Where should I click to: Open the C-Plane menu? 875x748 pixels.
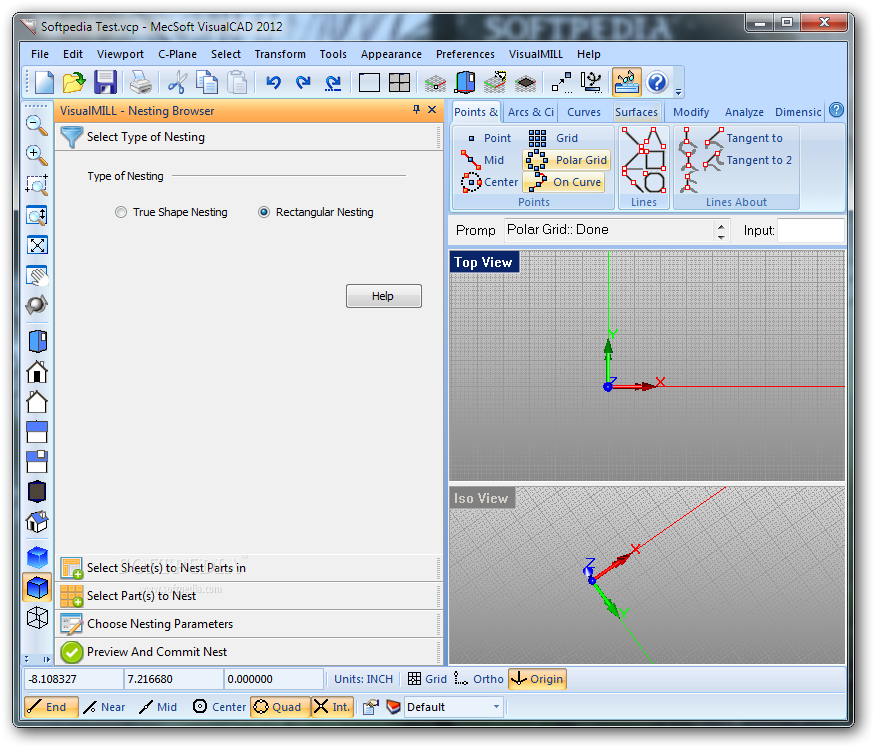tap(177, 54)
